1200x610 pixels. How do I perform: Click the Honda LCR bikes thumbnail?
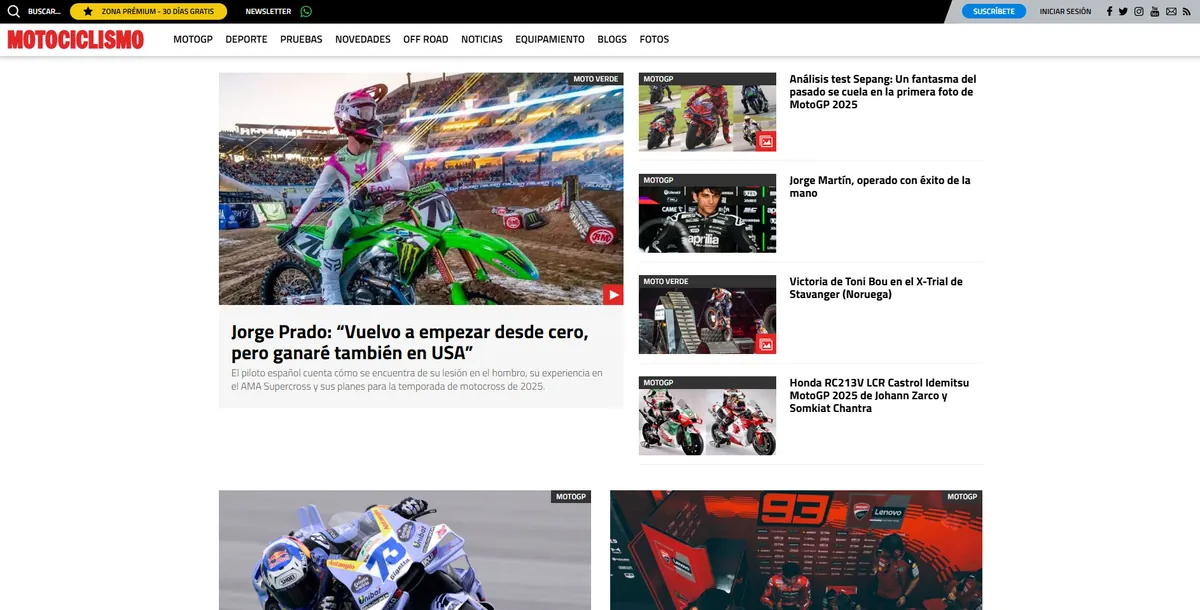click(707, 415)
